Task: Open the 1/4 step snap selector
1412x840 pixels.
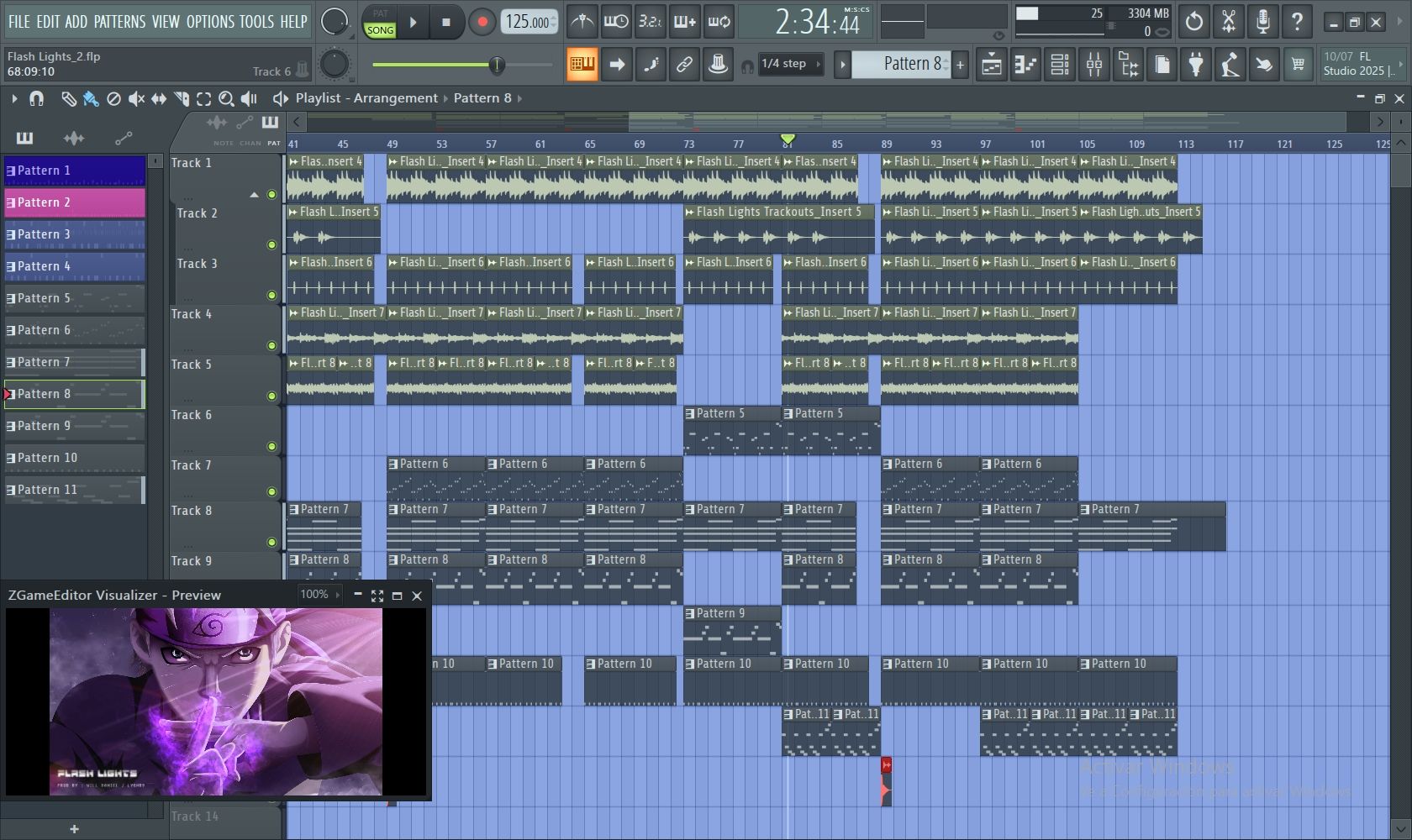Action: click(790, 64)
